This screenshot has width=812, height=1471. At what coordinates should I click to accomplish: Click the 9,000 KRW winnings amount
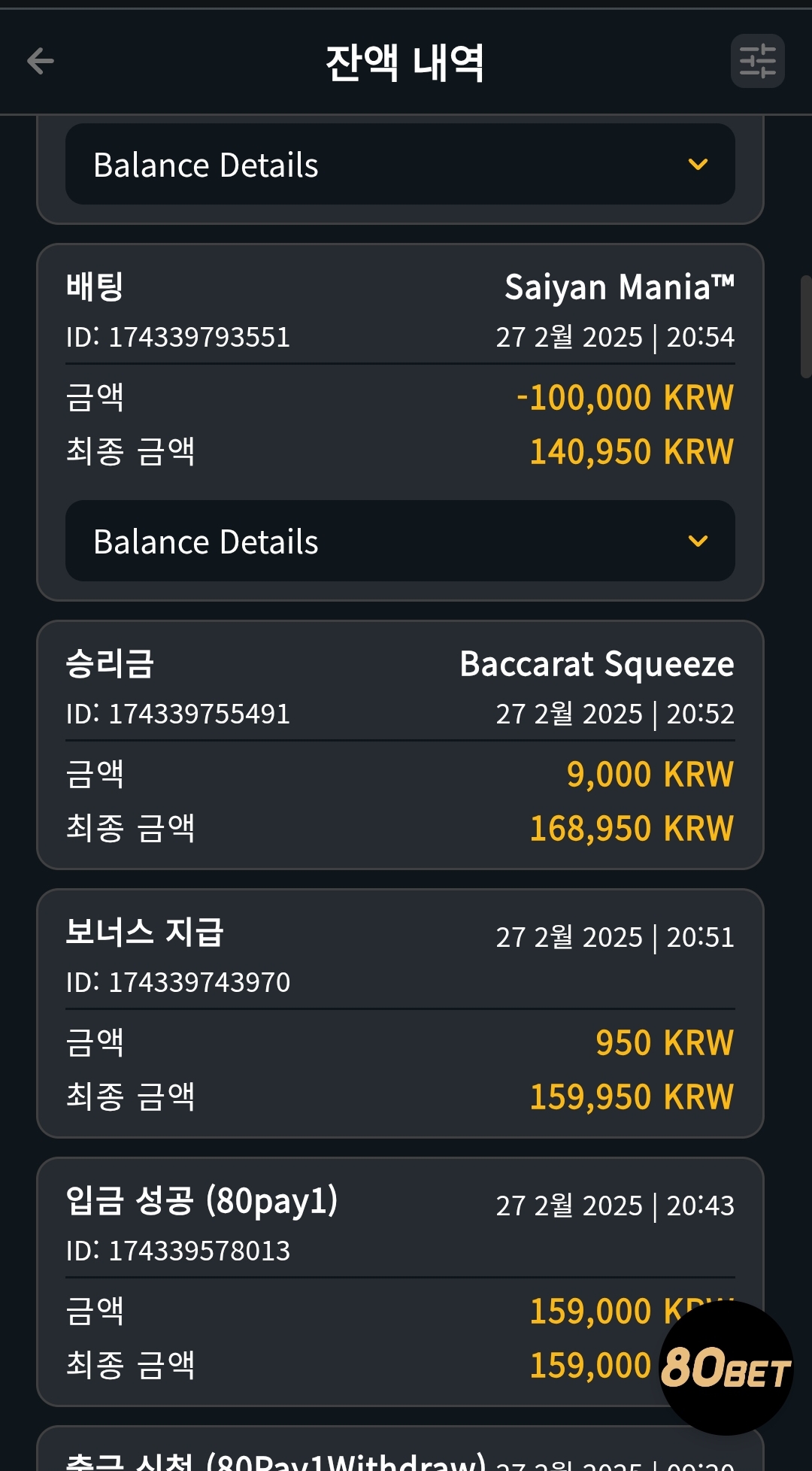point(650,775)
